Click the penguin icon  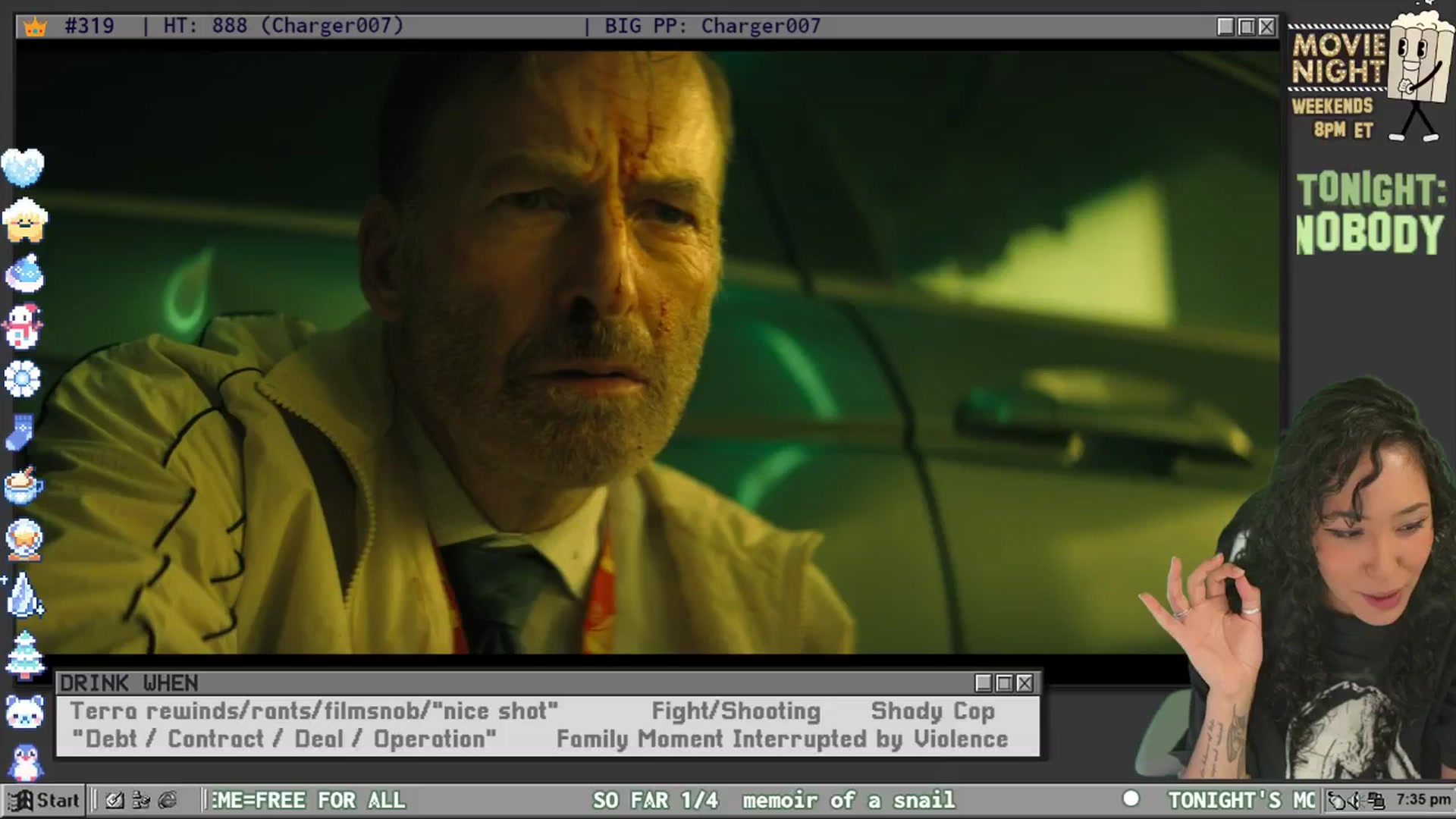(25, 761)
